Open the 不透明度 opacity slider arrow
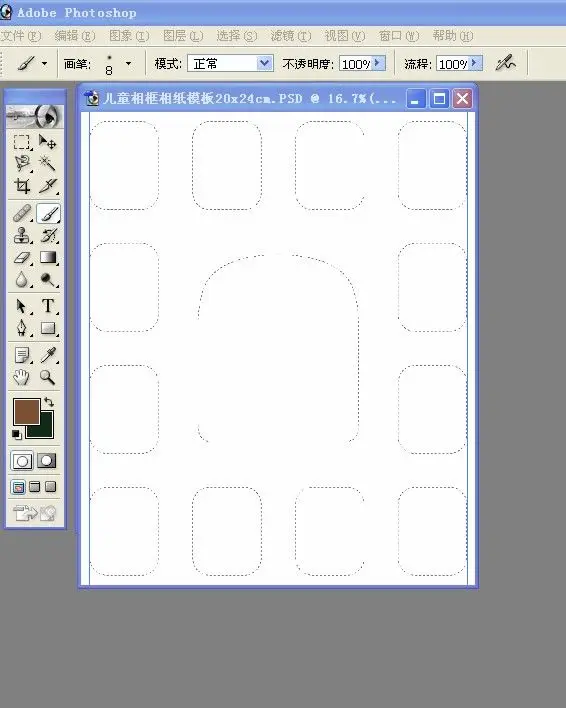The width and height of the screenshot is (566, 708). click(x=378, y=63)
